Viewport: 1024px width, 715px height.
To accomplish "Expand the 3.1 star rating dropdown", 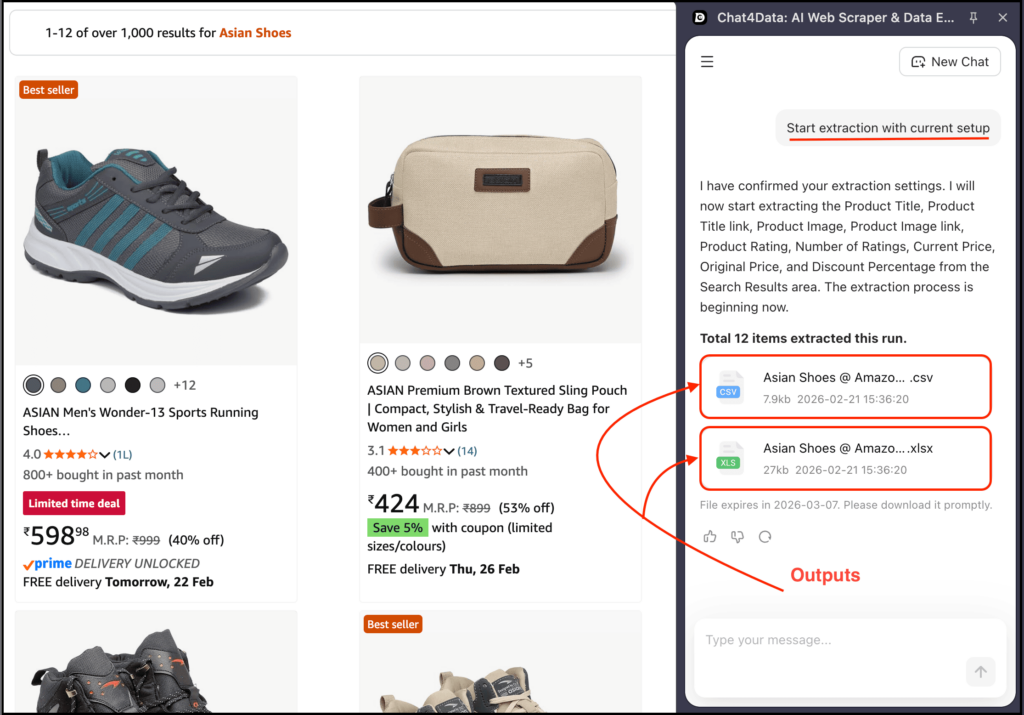I will [447, 450].
